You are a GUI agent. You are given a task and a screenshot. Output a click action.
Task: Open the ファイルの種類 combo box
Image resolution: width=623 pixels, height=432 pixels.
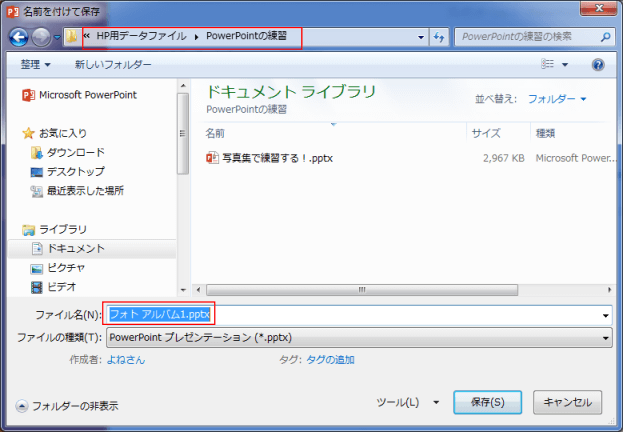click(x=359, y=338)
